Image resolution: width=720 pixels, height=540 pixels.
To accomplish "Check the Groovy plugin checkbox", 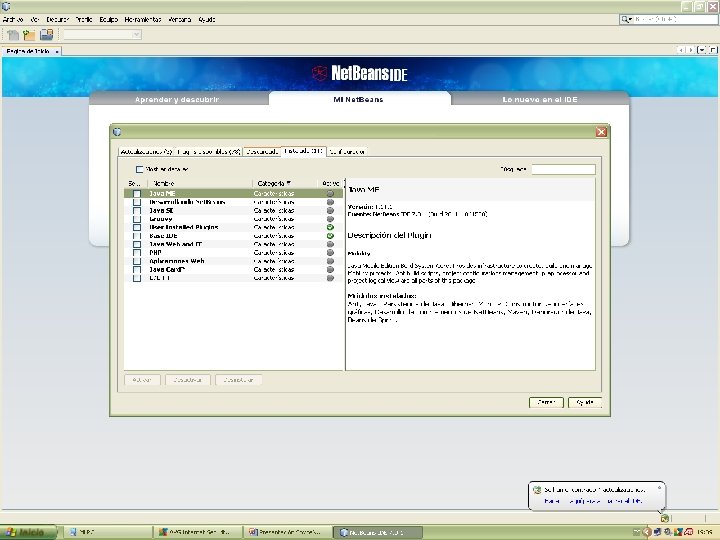I will tap(136, 219).
